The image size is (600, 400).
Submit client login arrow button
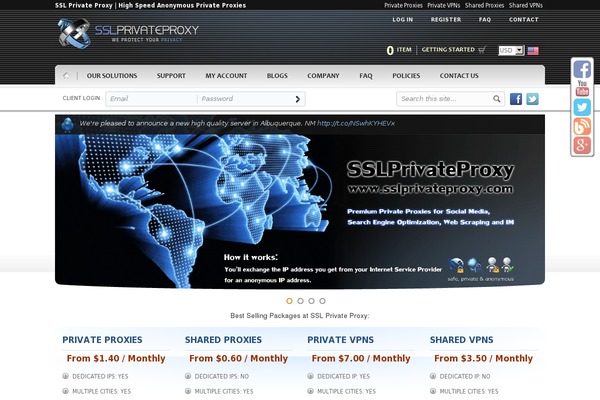point(298,99)
